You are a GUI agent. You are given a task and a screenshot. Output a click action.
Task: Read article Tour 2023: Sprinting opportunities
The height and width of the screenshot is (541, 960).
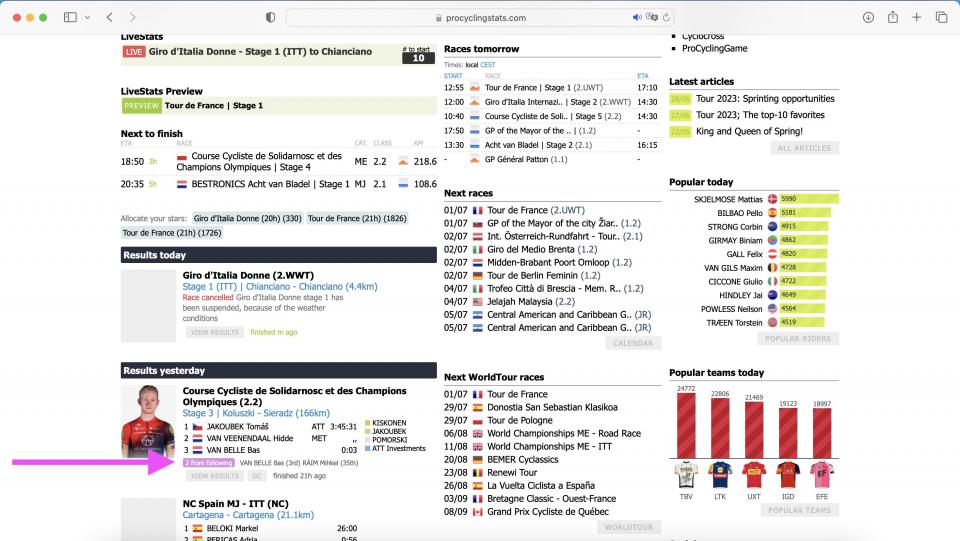765,99
